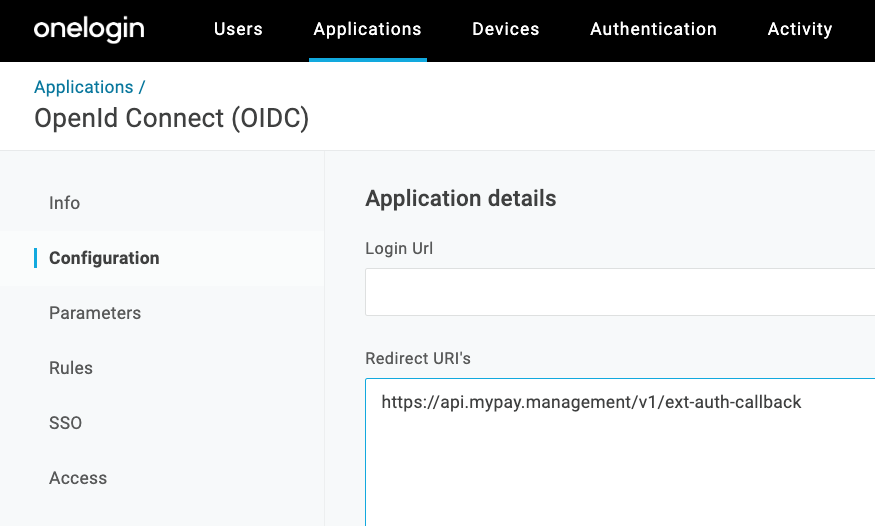Viewport: 875px width, 526px height.
Task: Open the Rules sidebar tab
Action: pyautogui.click(x=71, y=368)
